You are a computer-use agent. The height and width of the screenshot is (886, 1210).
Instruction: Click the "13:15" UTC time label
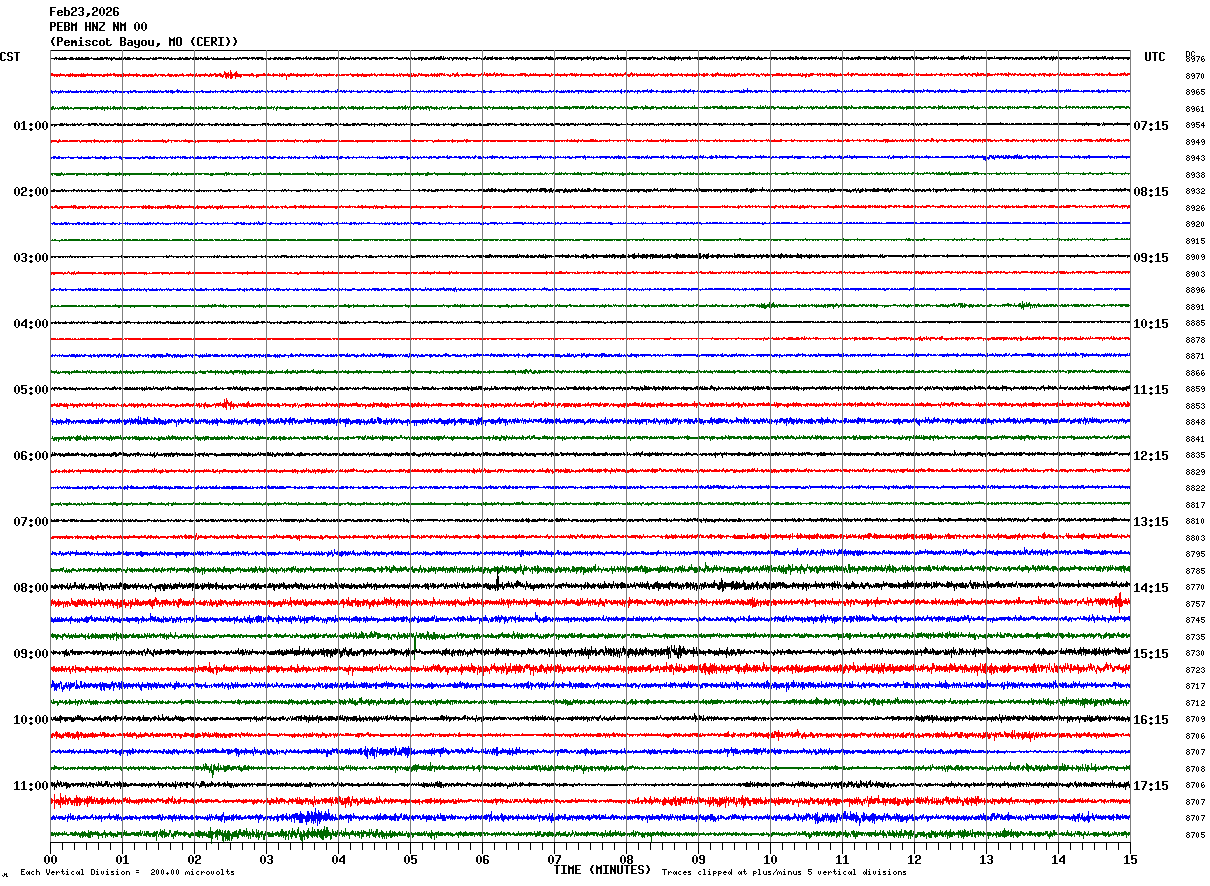point(1151,522)
